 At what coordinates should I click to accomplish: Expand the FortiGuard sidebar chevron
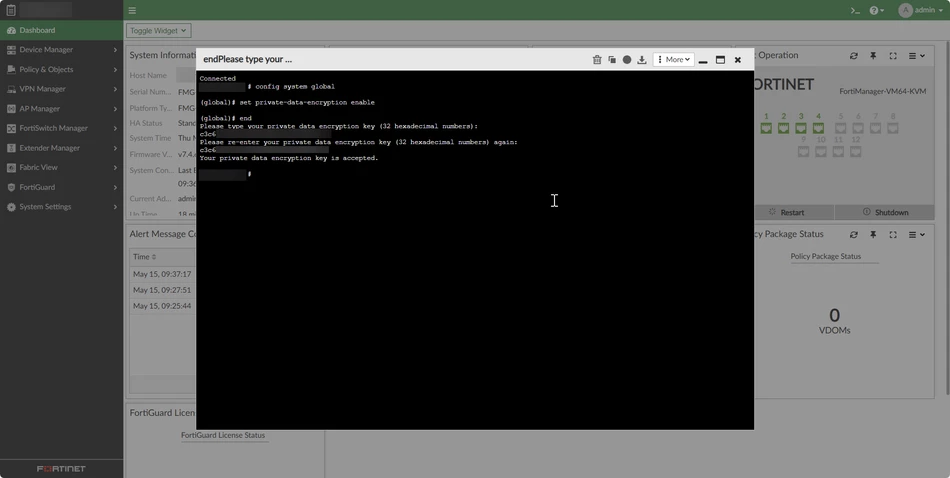115,187
